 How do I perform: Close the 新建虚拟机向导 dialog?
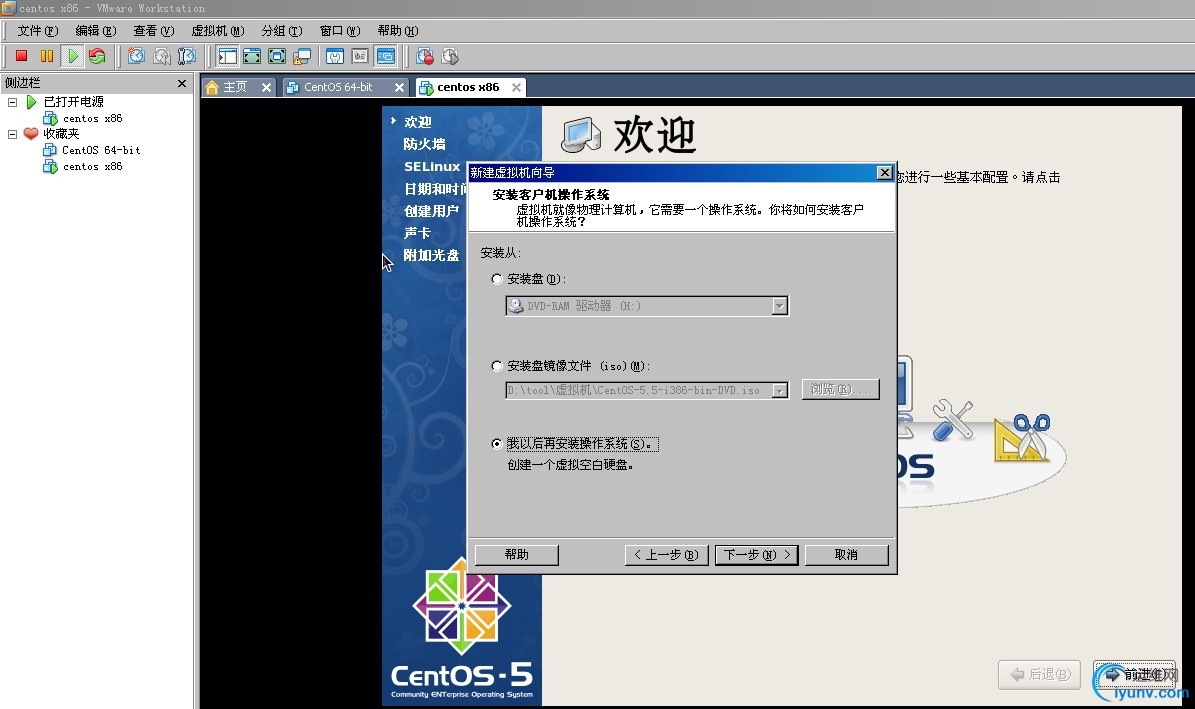click(884, 172)
